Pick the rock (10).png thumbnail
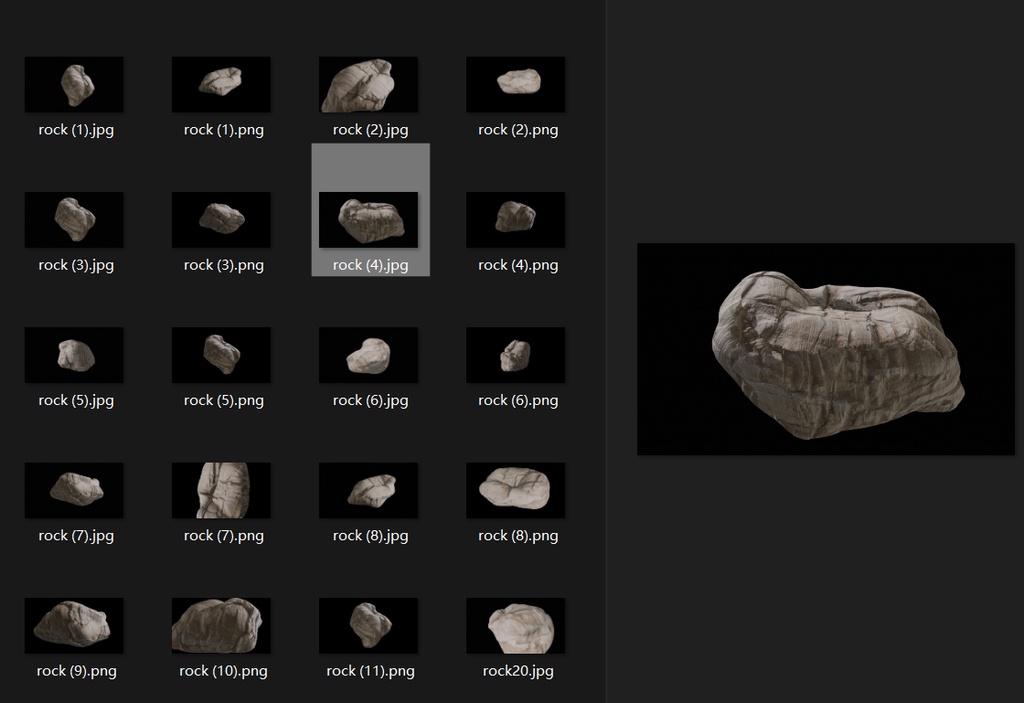1024x703 pixels. 221,625
